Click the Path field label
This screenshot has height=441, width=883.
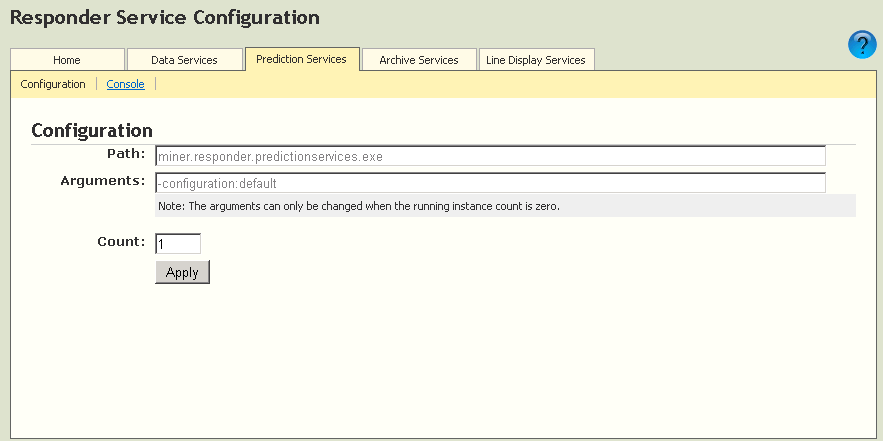click(126, 154)
